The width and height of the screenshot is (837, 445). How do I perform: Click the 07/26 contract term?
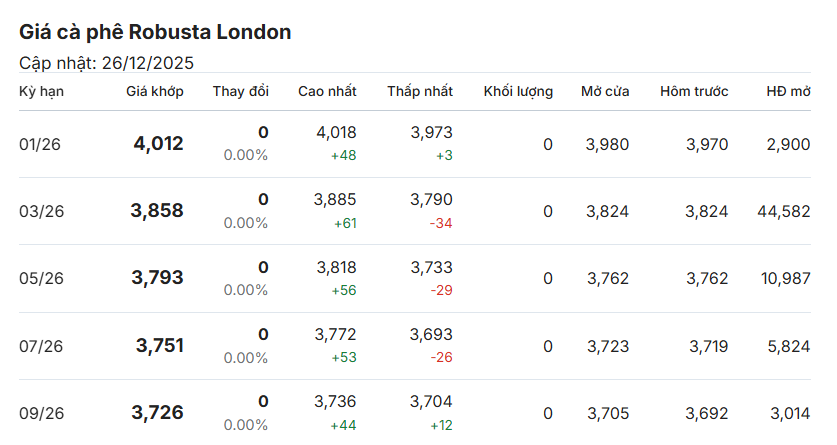pyautogui.click(x=40, y=346)
